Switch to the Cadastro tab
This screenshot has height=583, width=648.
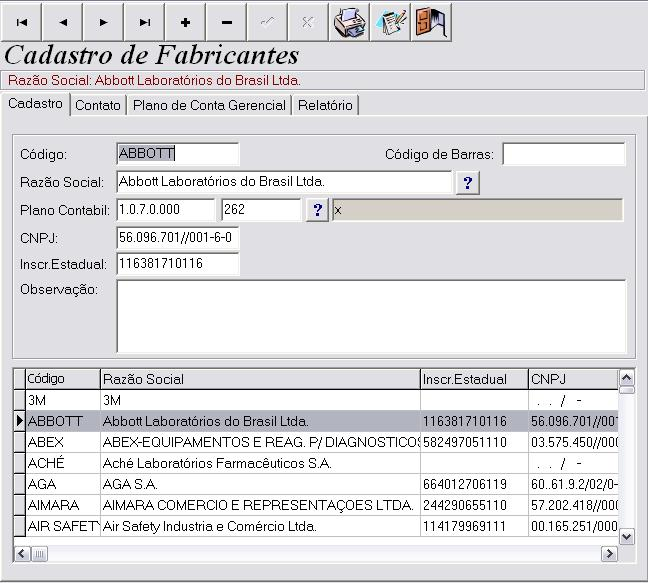coord(36,104)
